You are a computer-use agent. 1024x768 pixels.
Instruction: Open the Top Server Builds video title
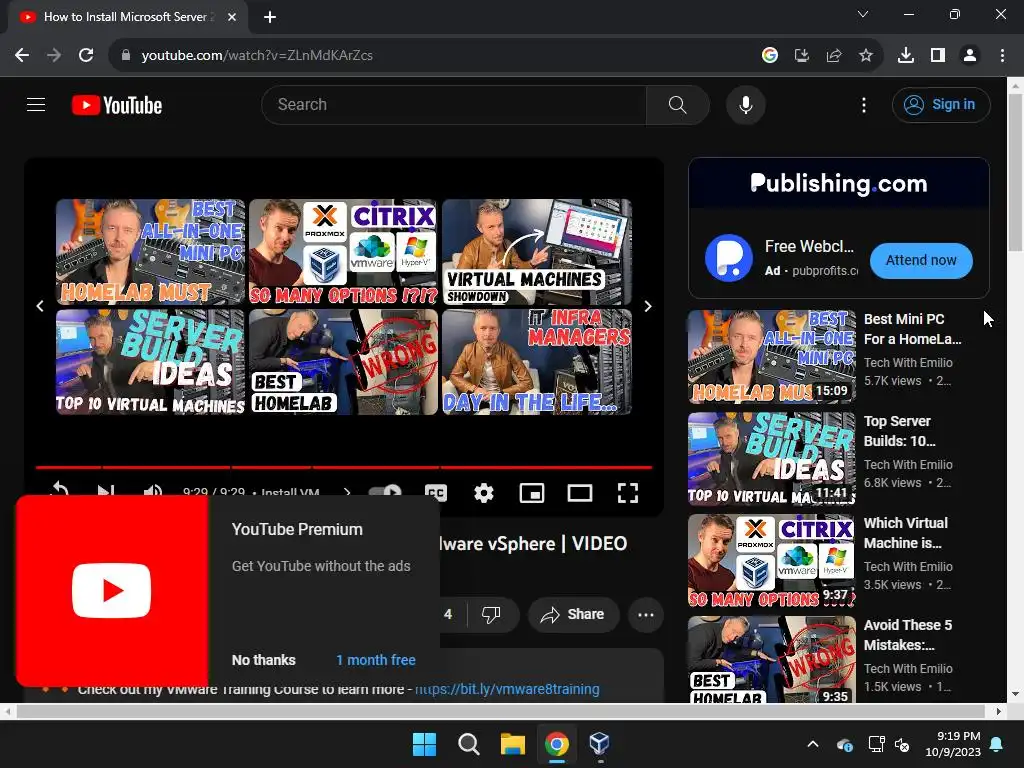899,431
